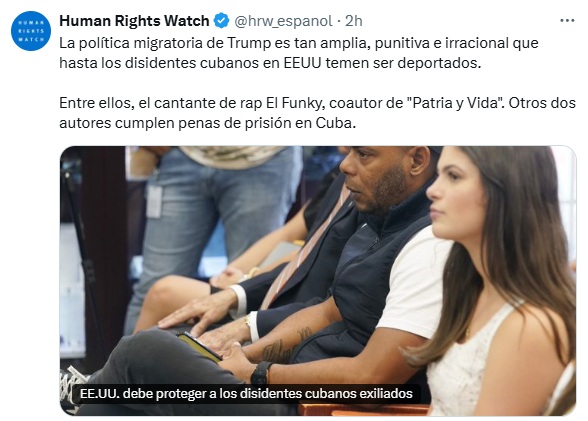Click the forearm tattoo in the photo
Image resolution: width=588 pixels, height=421 pixels.
click(x=285, y=347)
